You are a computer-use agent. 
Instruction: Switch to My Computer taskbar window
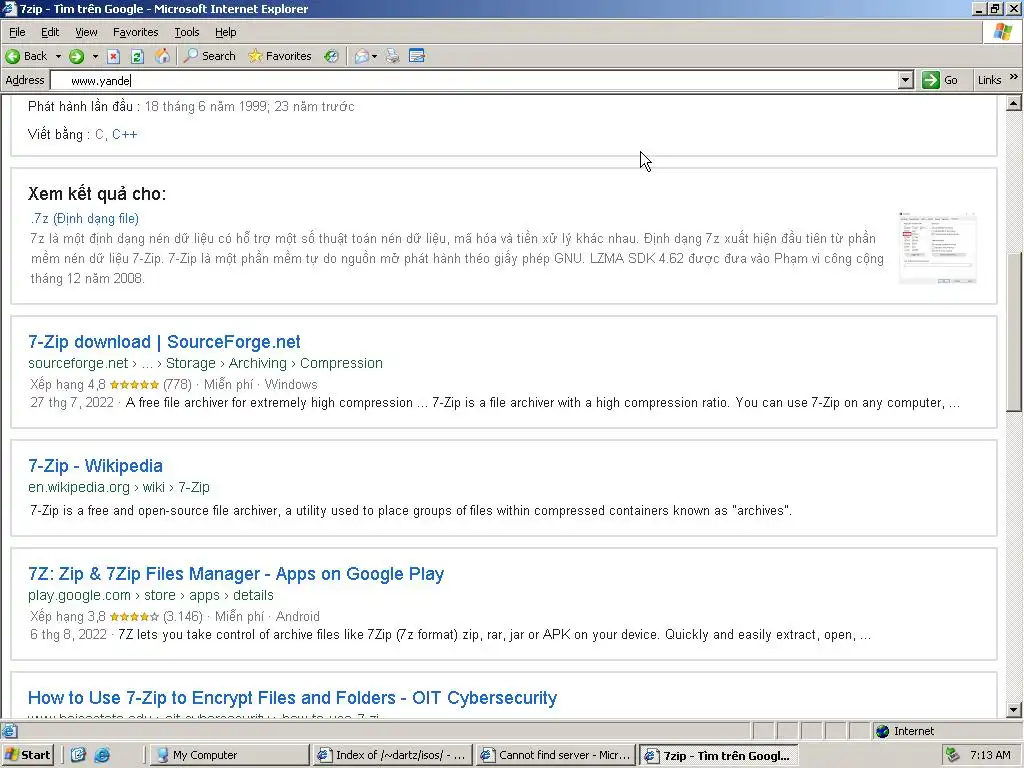pos(229,755)
